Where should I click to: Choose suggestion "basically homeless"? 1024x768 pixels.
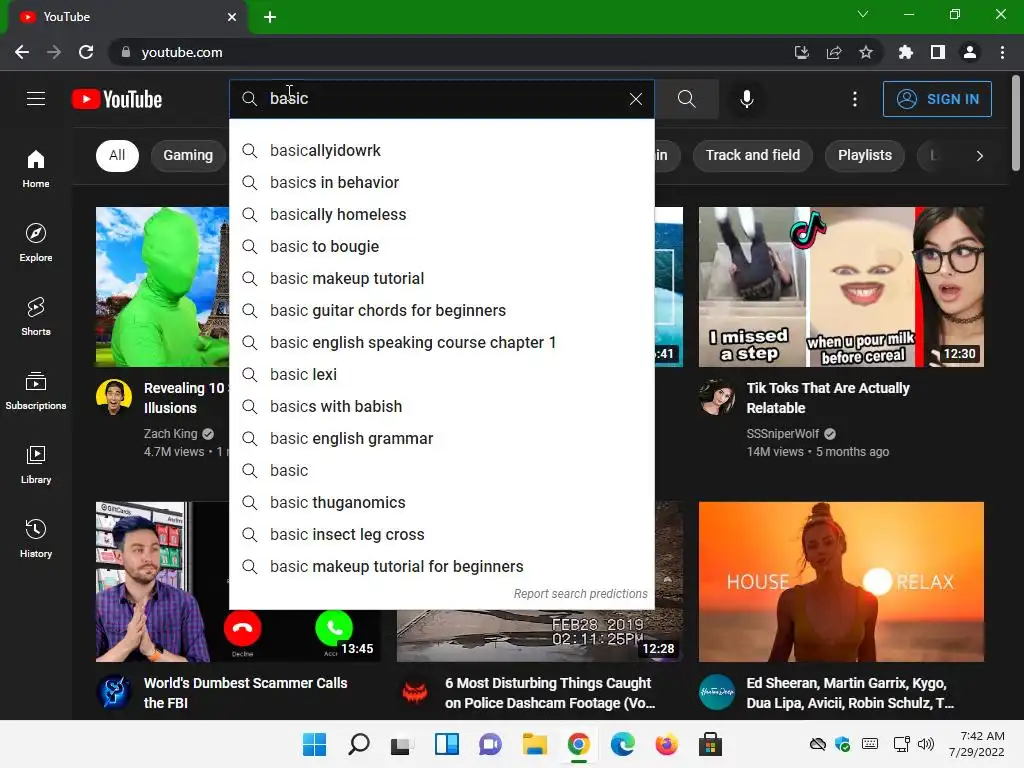[441, 214]
